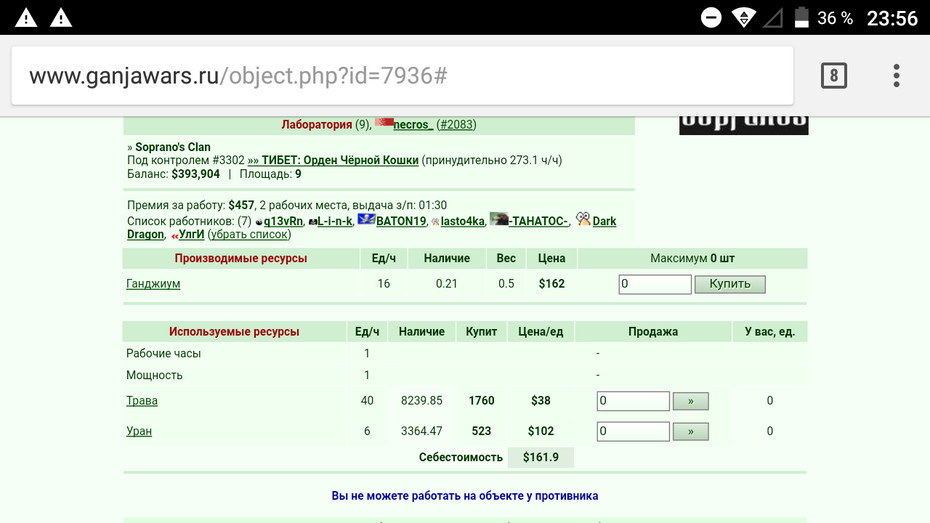Tap the Себестоимость value $161.9
930x523 pixels.
point(541,457)
